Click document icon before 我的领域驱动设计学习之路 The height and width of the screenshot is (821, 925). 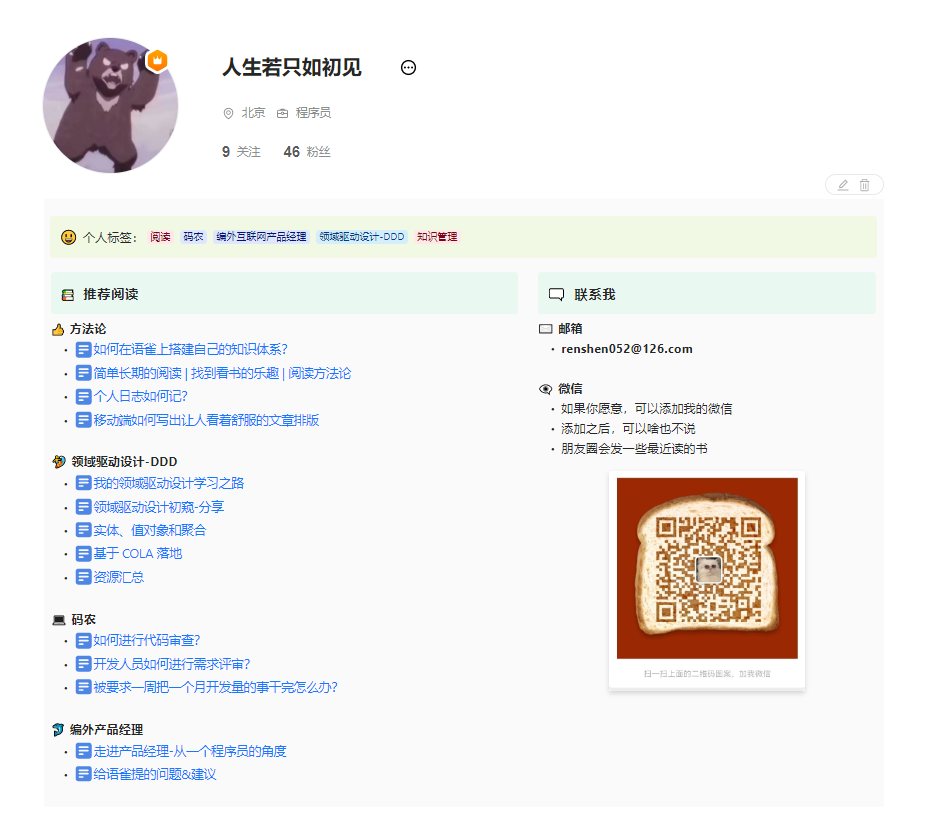point(83,484)
